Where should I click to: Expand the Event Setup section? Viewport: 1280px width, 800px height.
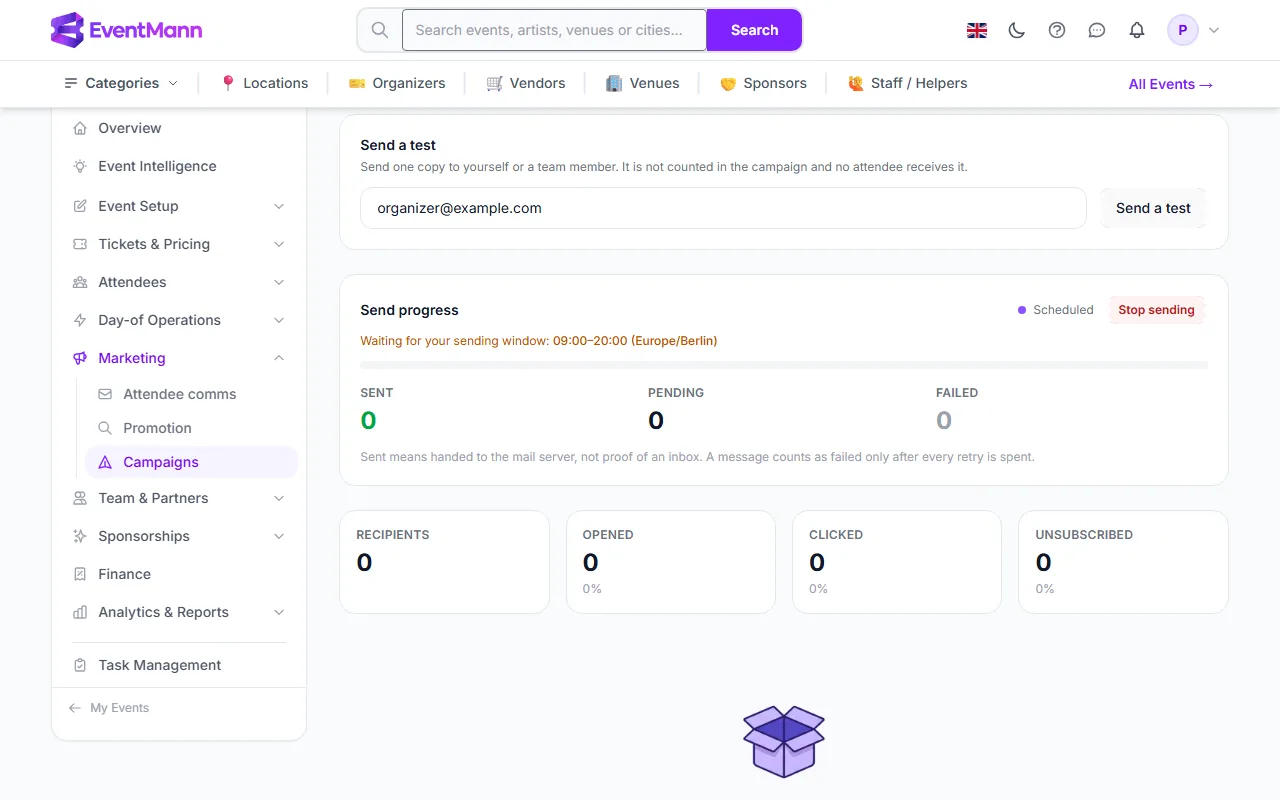(x=179, y=206)
